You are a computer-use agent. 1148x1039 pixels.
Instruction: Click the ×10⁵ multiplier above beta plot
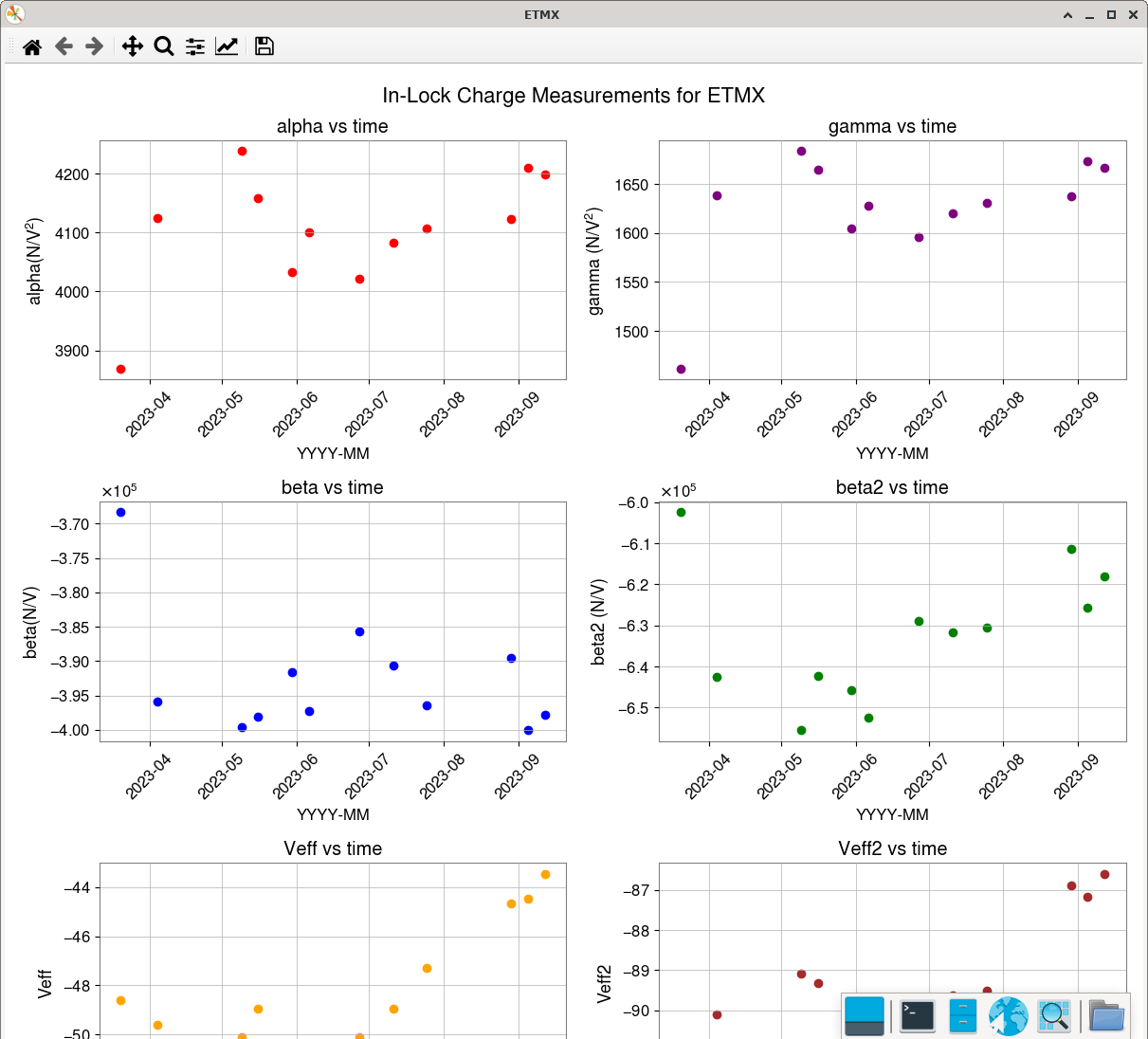tap(119, 490)
